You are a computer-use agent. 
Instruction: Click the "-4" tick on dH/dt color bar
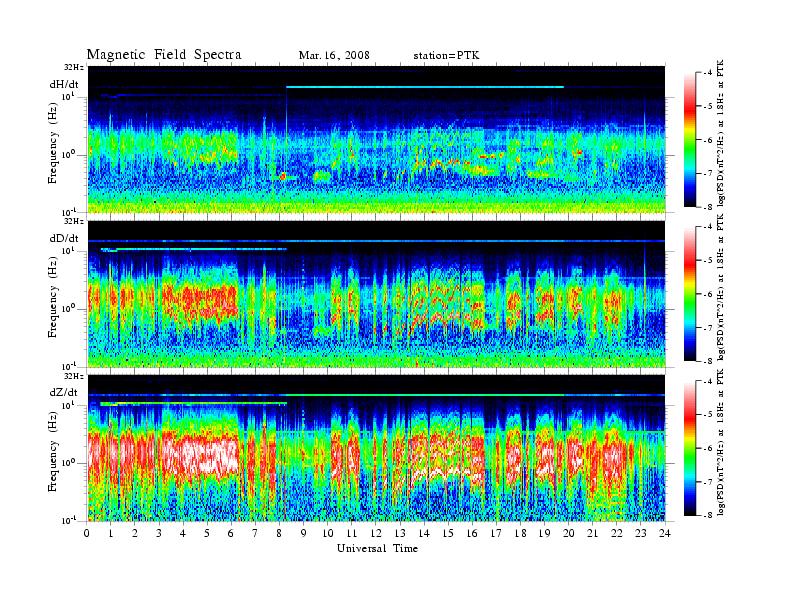click(708, 73)
